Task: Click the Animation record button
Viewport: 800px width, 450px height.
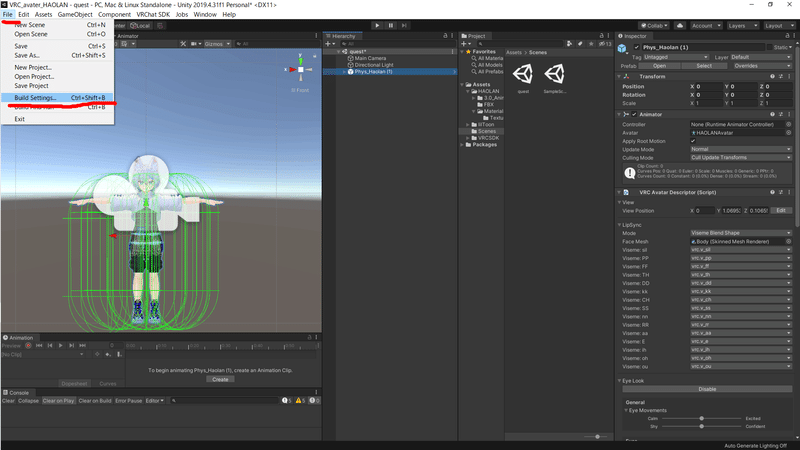Action: pyautogui.click(x=29, y=345)
